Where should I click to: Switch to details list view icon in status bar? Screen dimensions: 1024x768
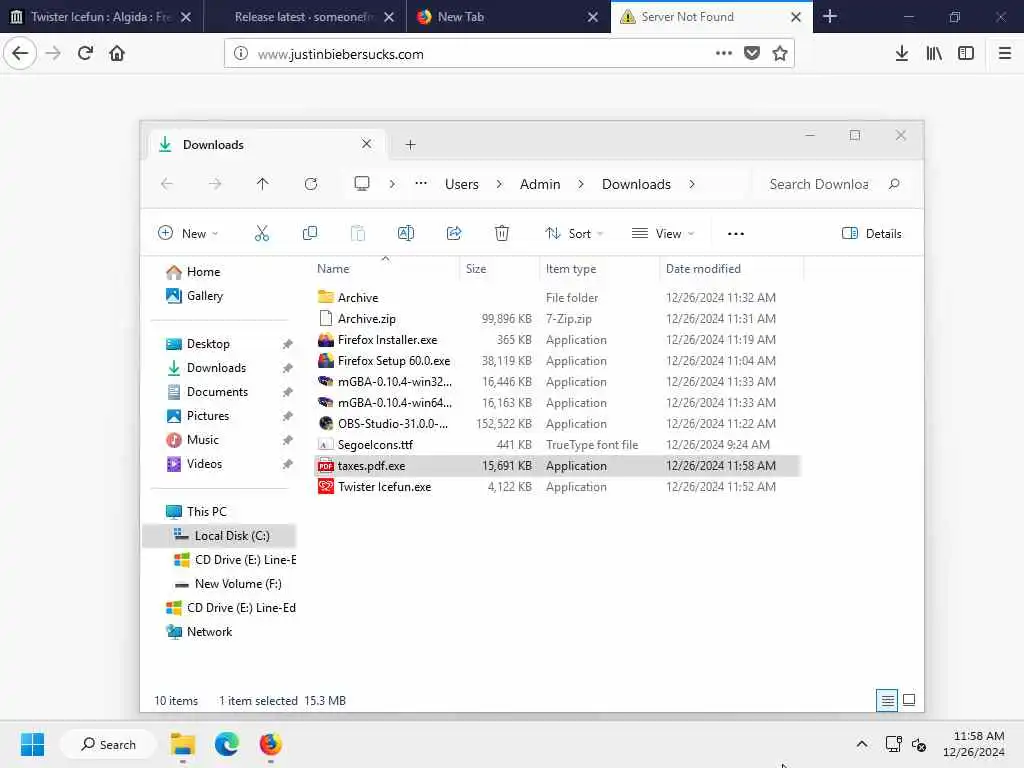(887, 701)
